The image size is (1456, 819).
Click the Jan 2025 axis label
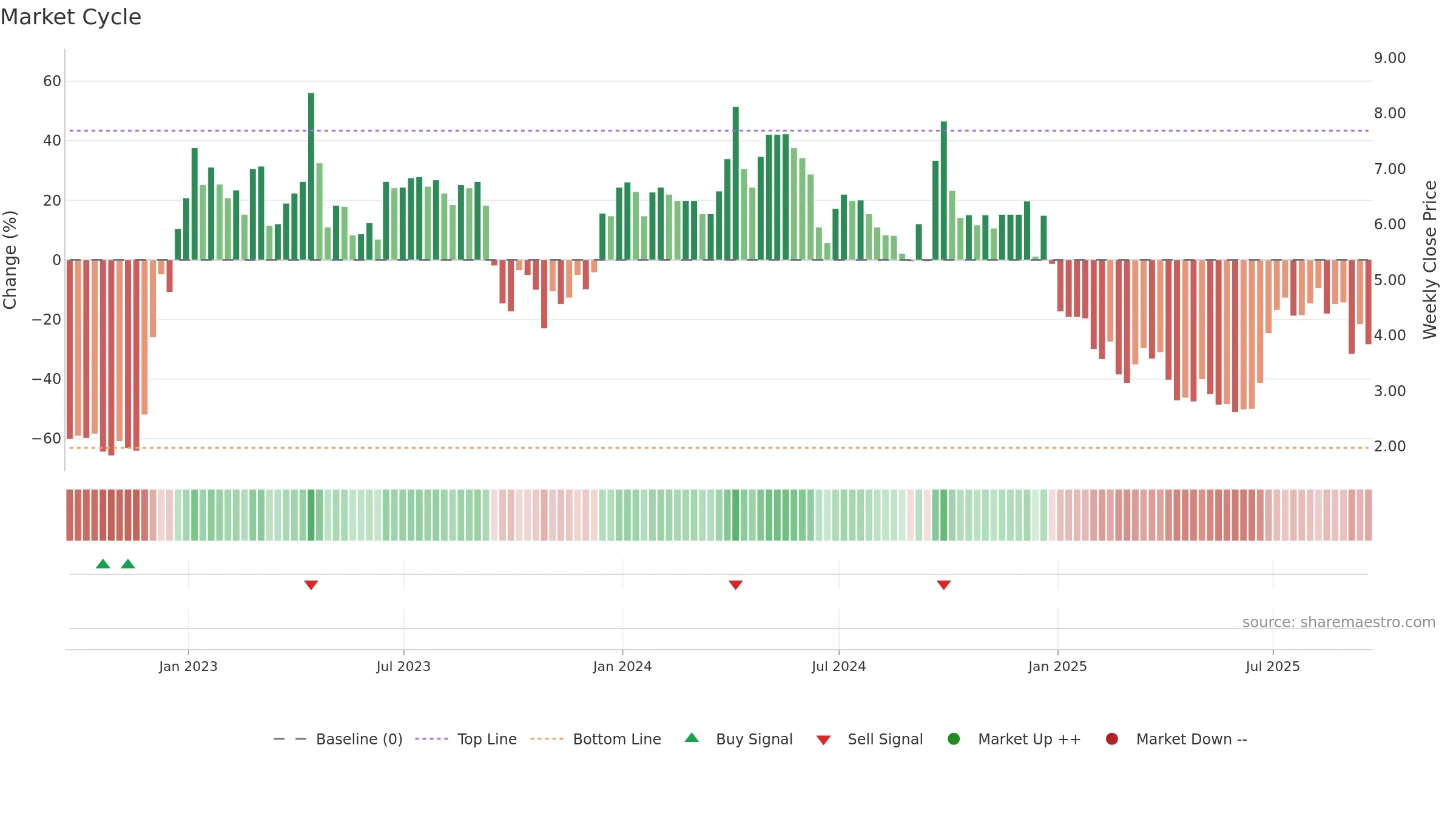pos(1057,666)
